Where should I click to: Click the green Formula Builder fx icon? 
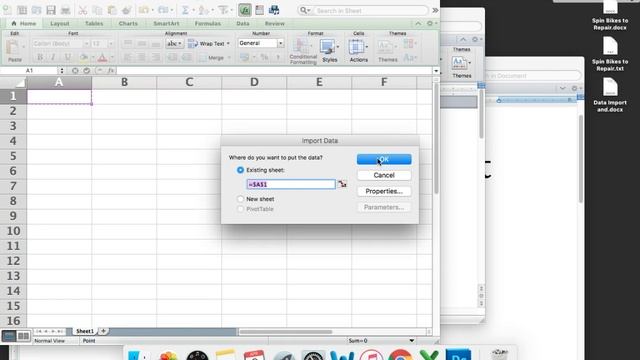245,10
